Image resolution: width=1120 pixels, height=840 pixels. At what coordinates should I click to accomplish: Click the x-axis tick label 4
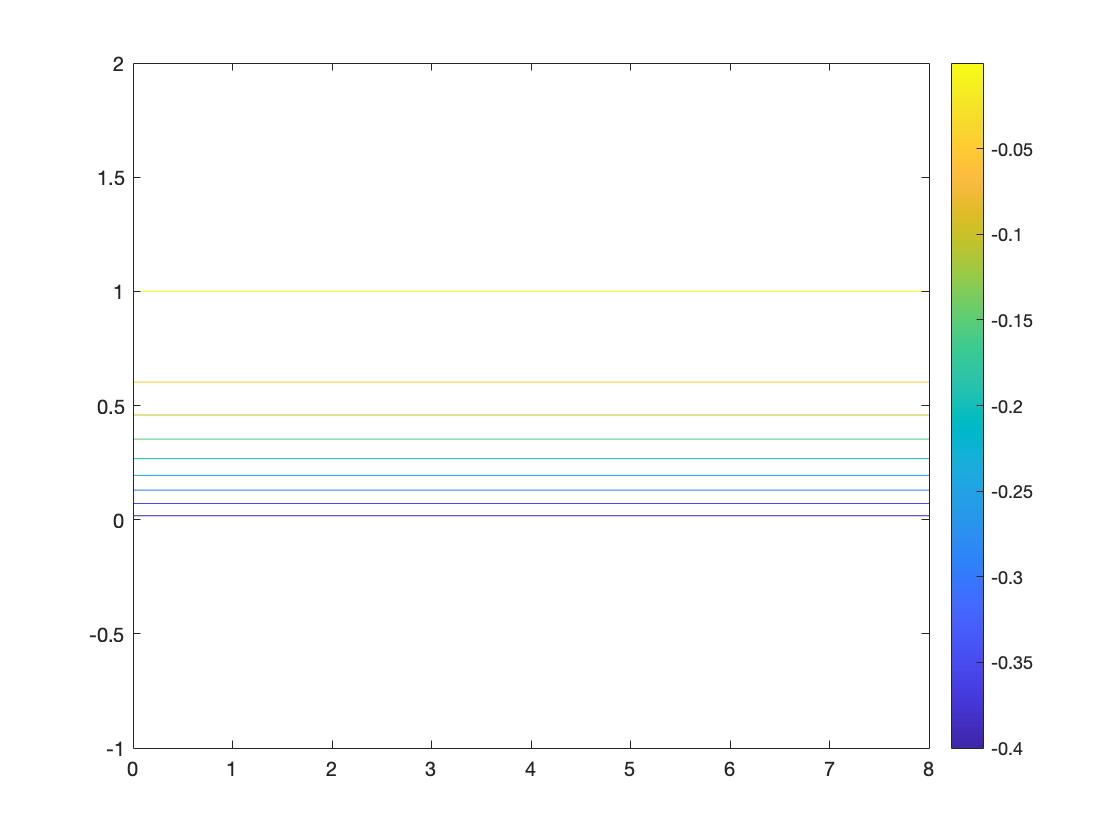[x=531, y=770]
